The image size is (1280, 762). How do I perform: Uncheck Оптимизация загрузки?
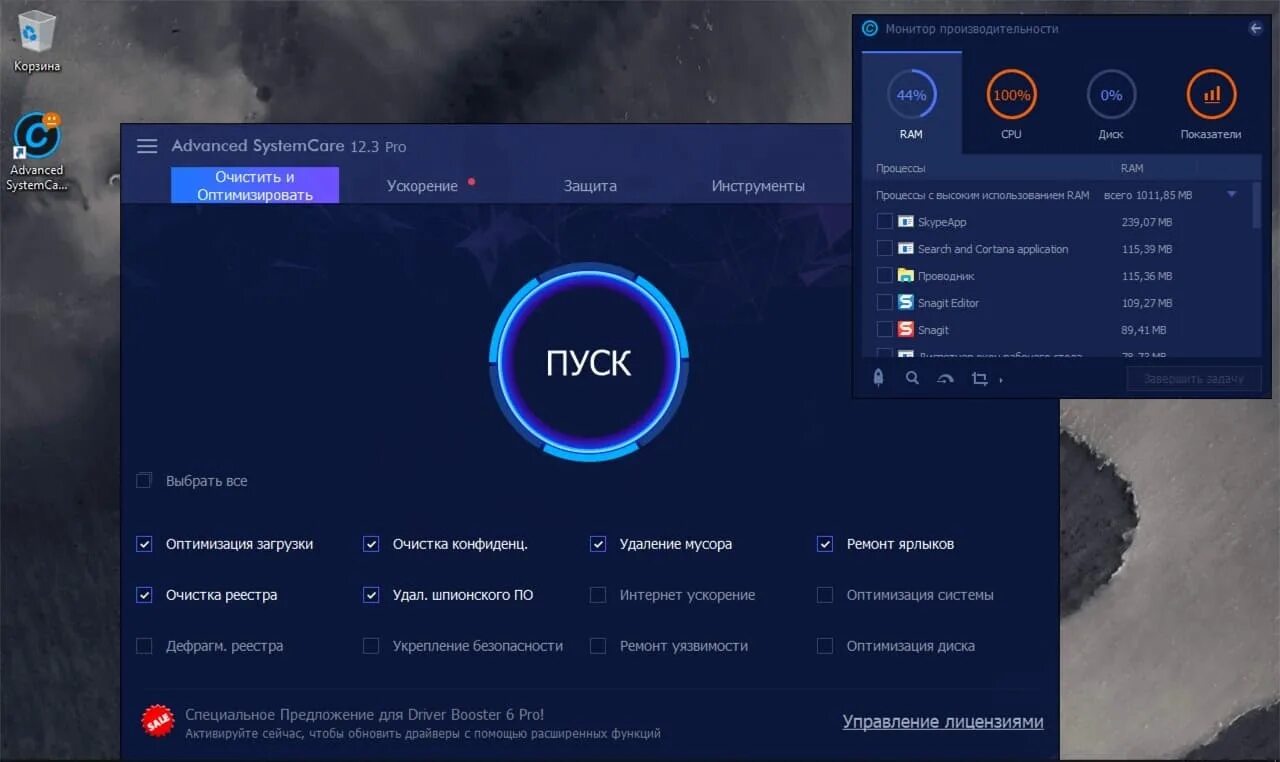click(144, 544)
